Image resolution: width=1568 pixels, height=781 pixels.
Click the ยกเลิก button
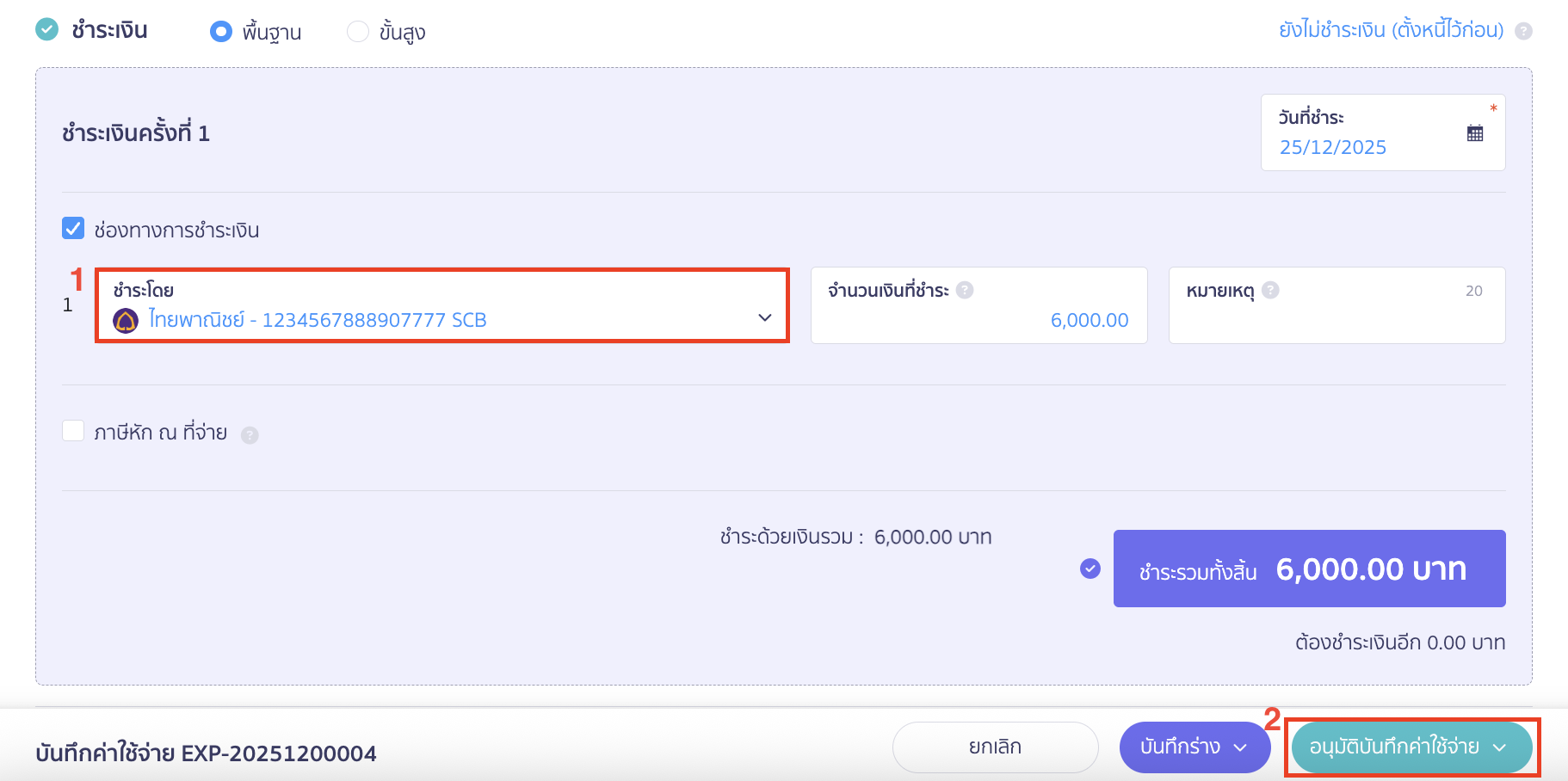coord(995,747)
